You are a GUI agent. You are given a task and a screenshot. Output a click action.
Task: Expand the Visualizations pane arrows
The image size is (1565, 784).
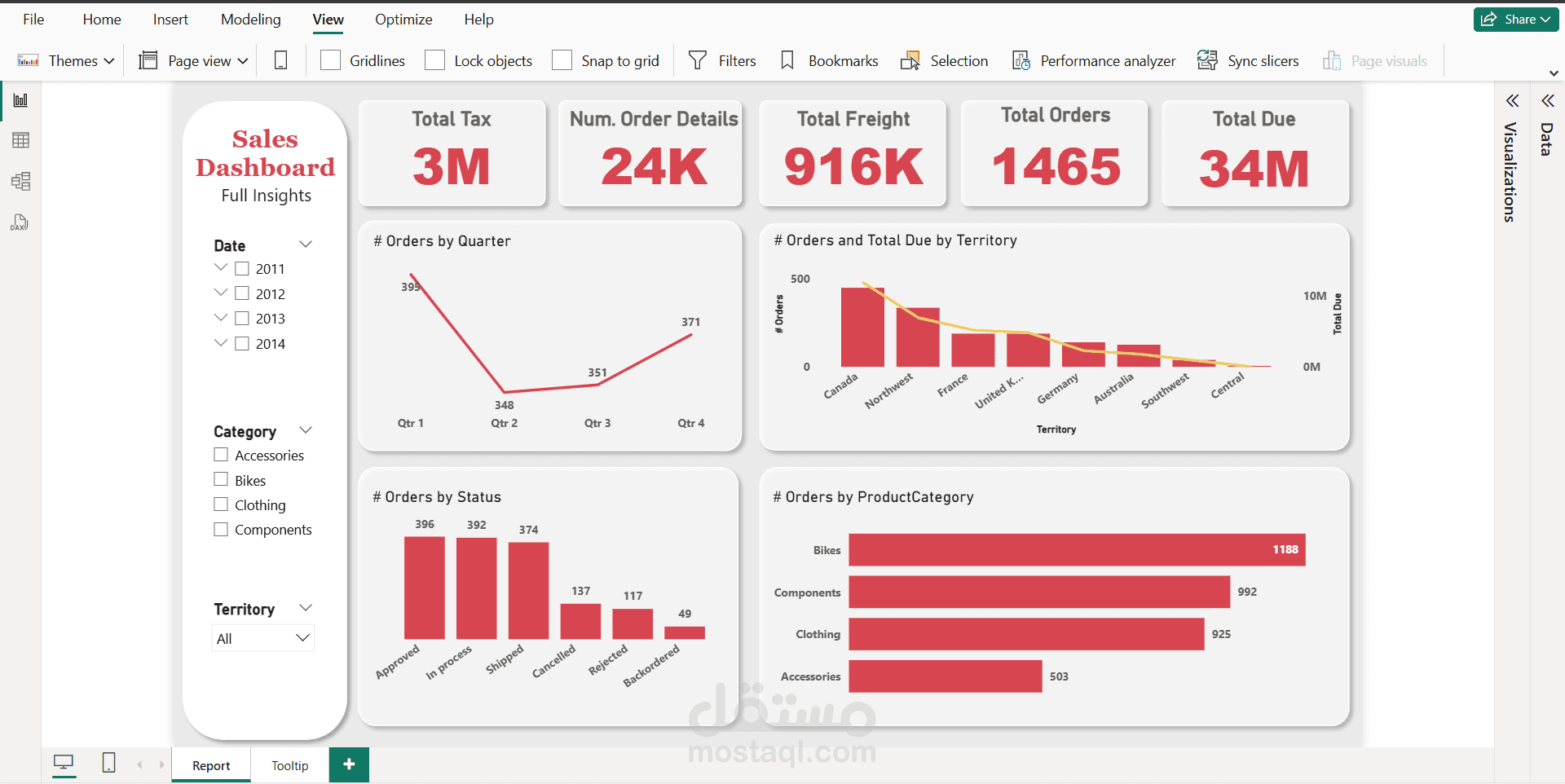point(1512,101)
